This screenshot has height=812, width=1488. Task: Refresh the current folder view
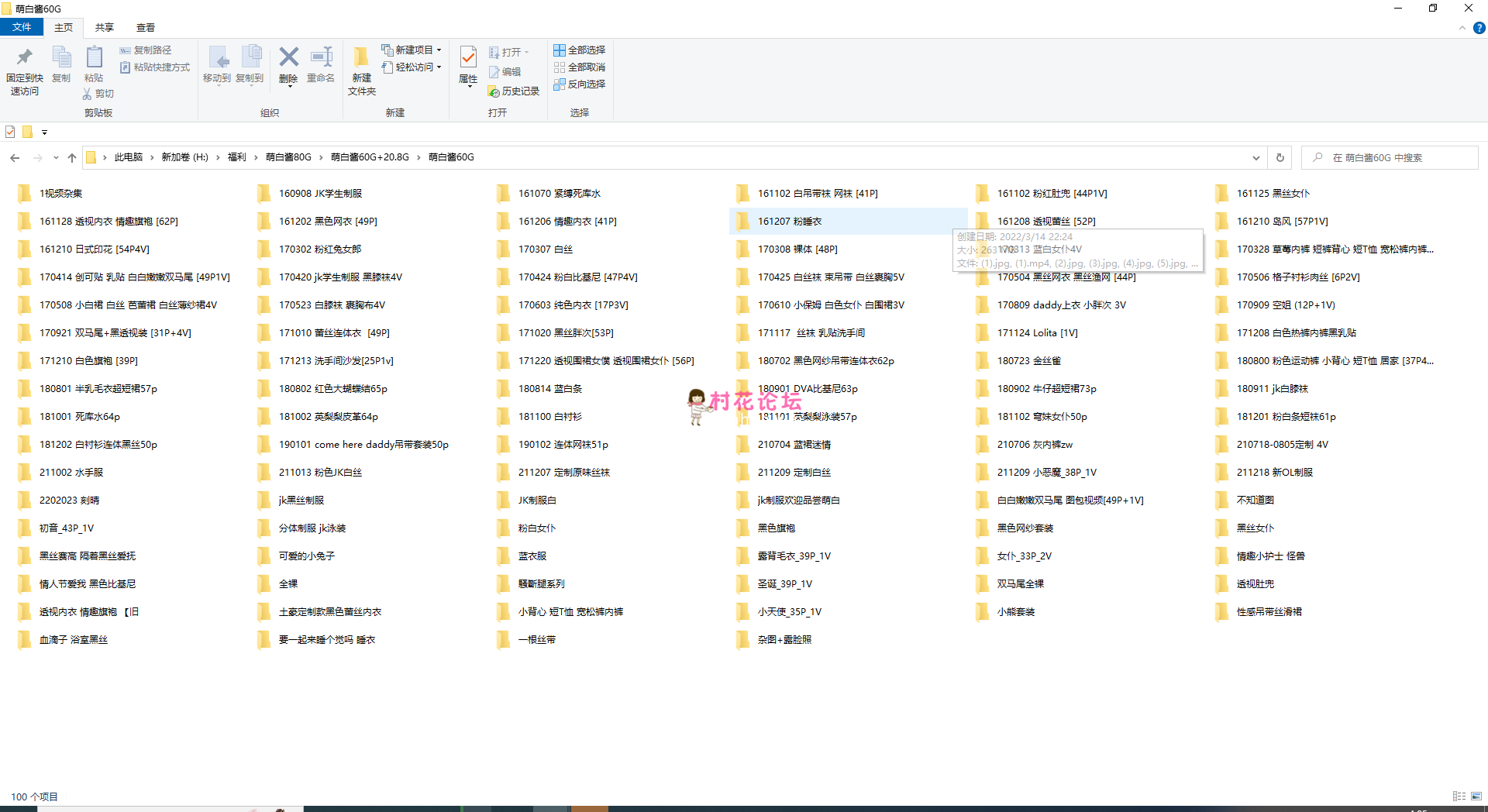[1280, 157]
